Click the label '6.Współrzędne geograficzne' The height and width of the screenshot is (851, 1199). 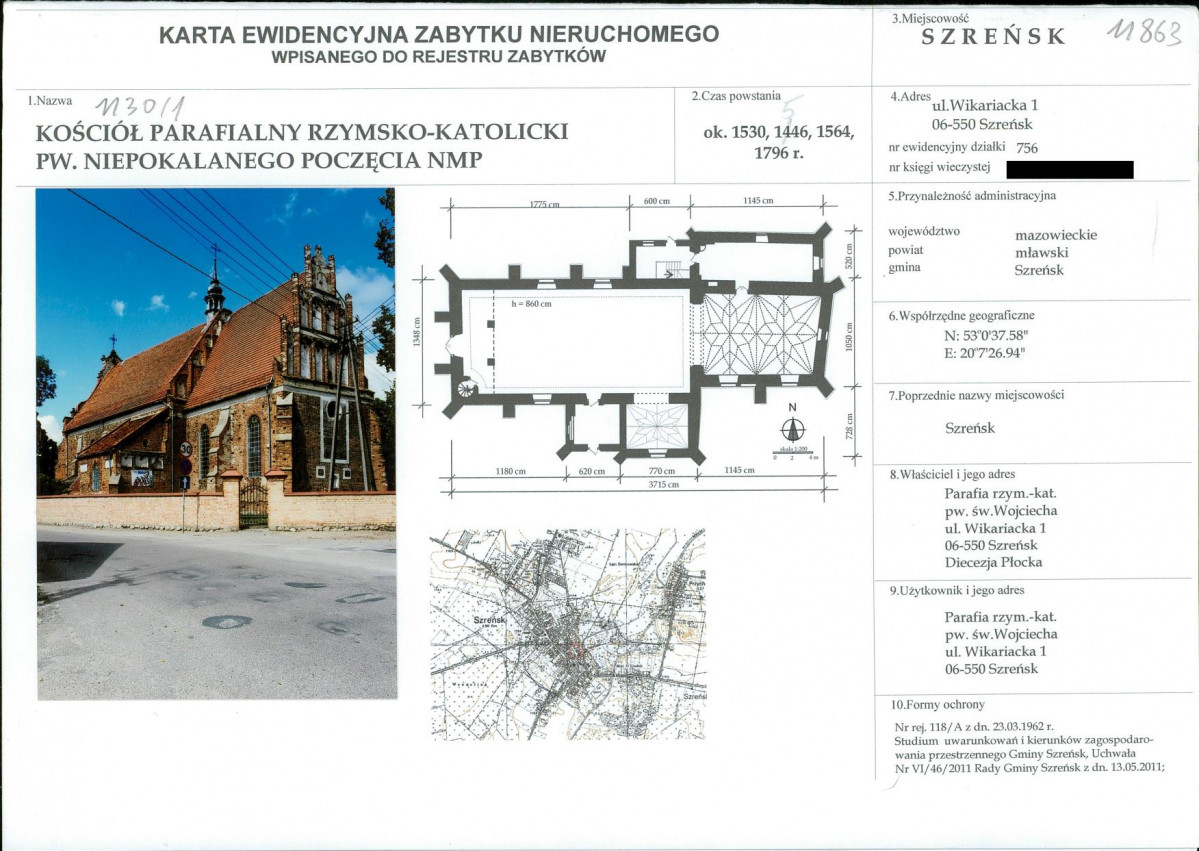[961, 315]
